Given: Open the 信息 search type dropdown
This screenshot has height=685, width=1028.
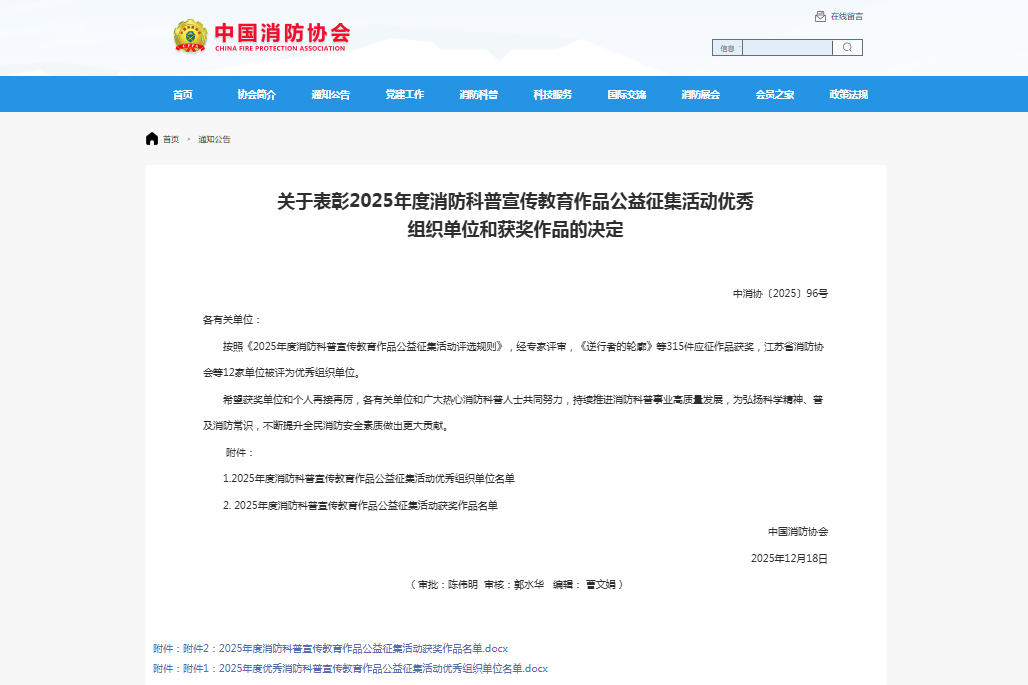Looking at the screenshot, I should tap(727, 48).
